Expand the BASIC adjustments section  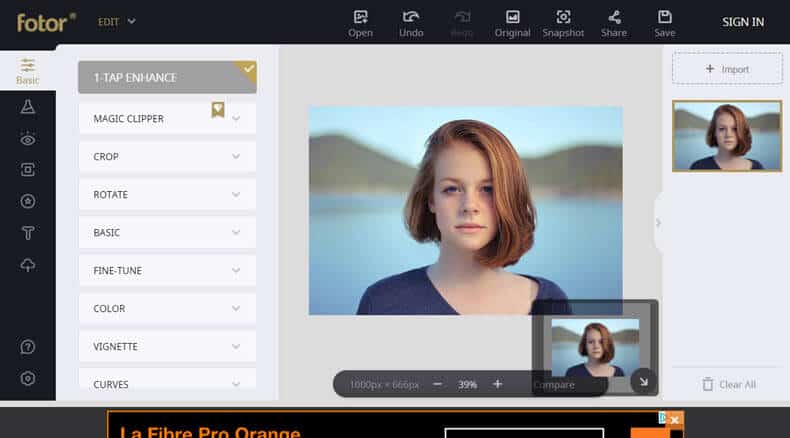tap(167, 232)
